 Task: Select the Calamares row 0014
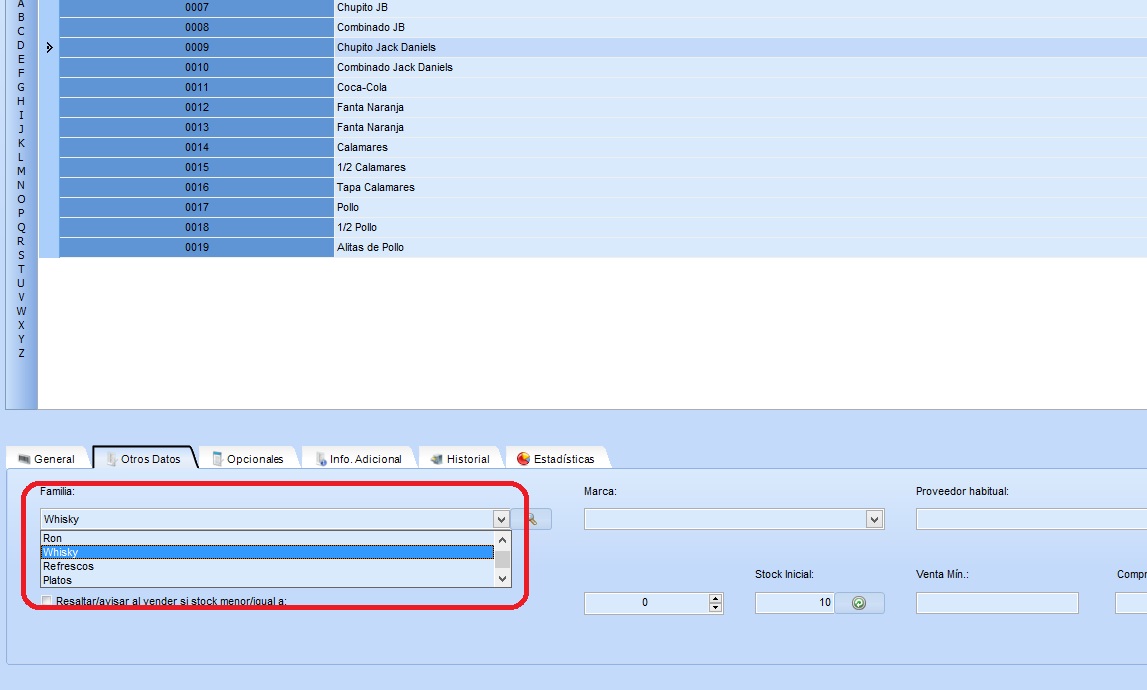603,147
